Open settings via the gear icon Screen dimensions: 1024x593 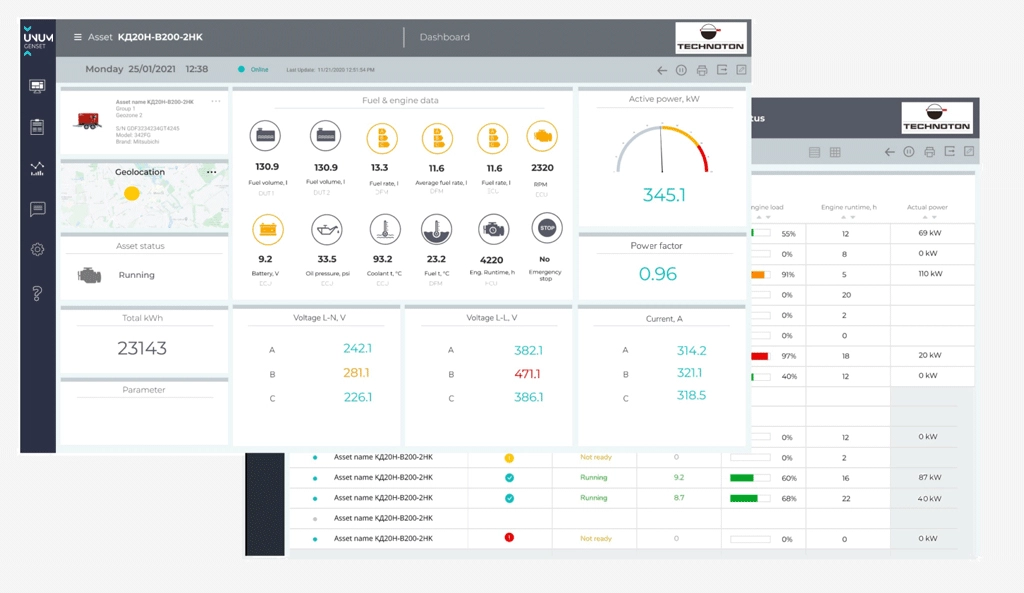click(x=38, y=249)
